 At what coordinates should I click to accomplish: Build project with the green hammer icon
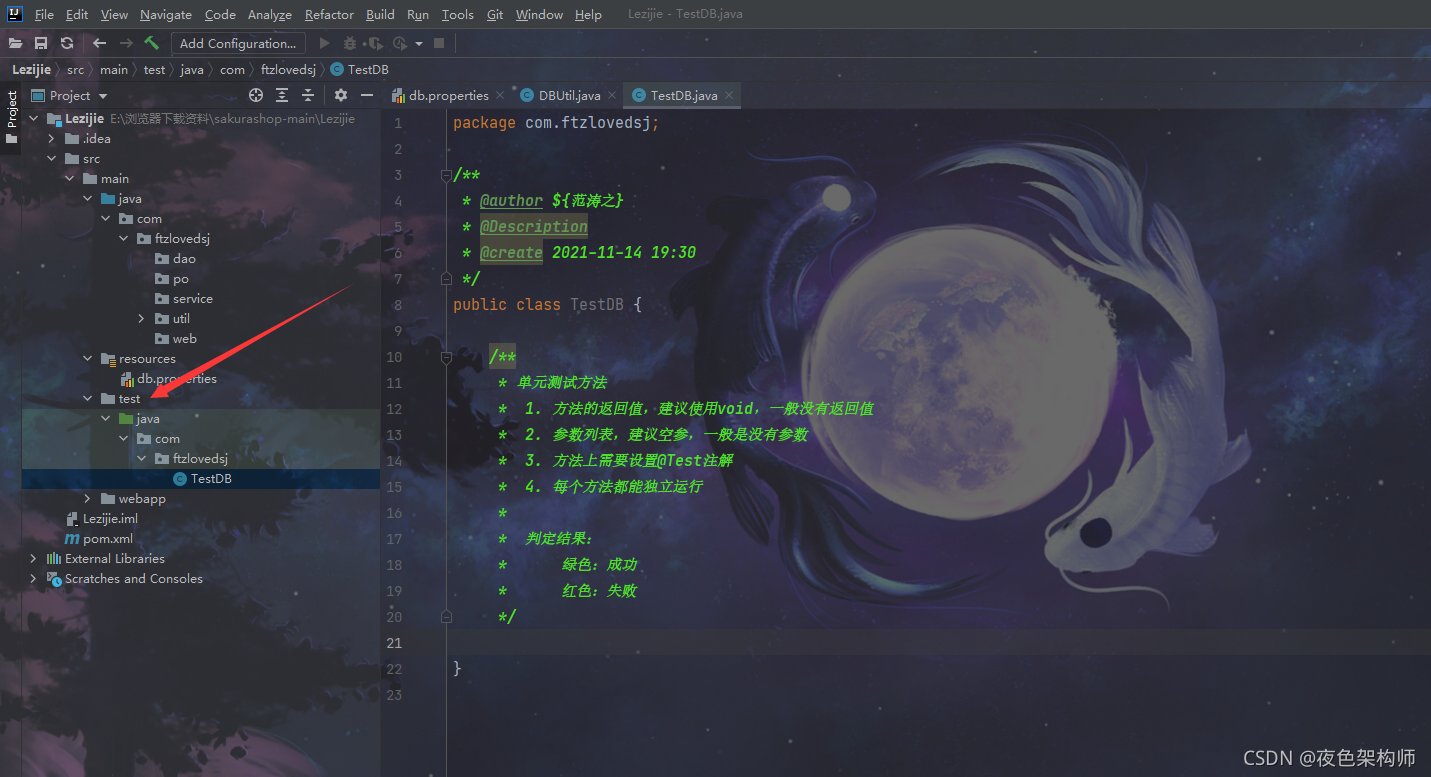coord(152,43)
